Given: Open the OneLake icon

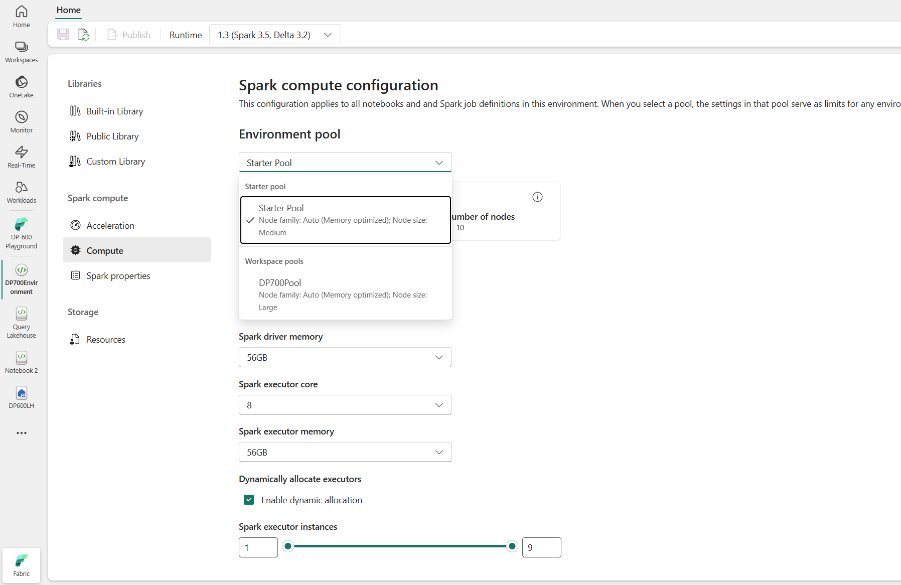Looking at the screenshot, I should point(21,82).
